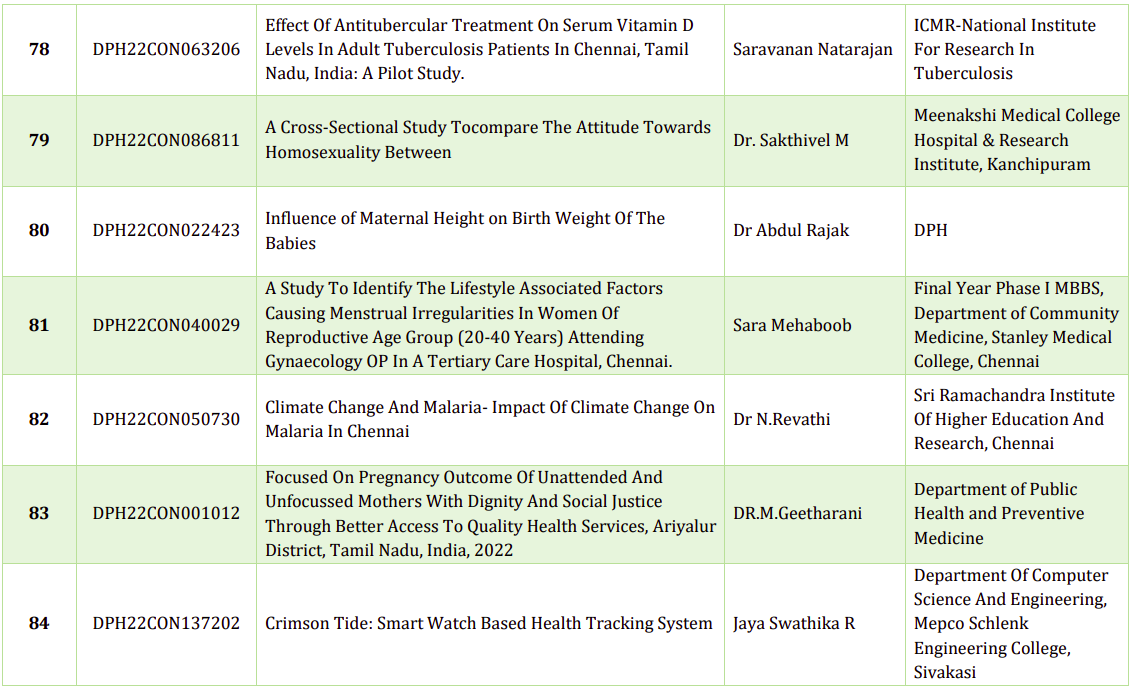Click paper ID DPH22CON086811

(166, 140)
